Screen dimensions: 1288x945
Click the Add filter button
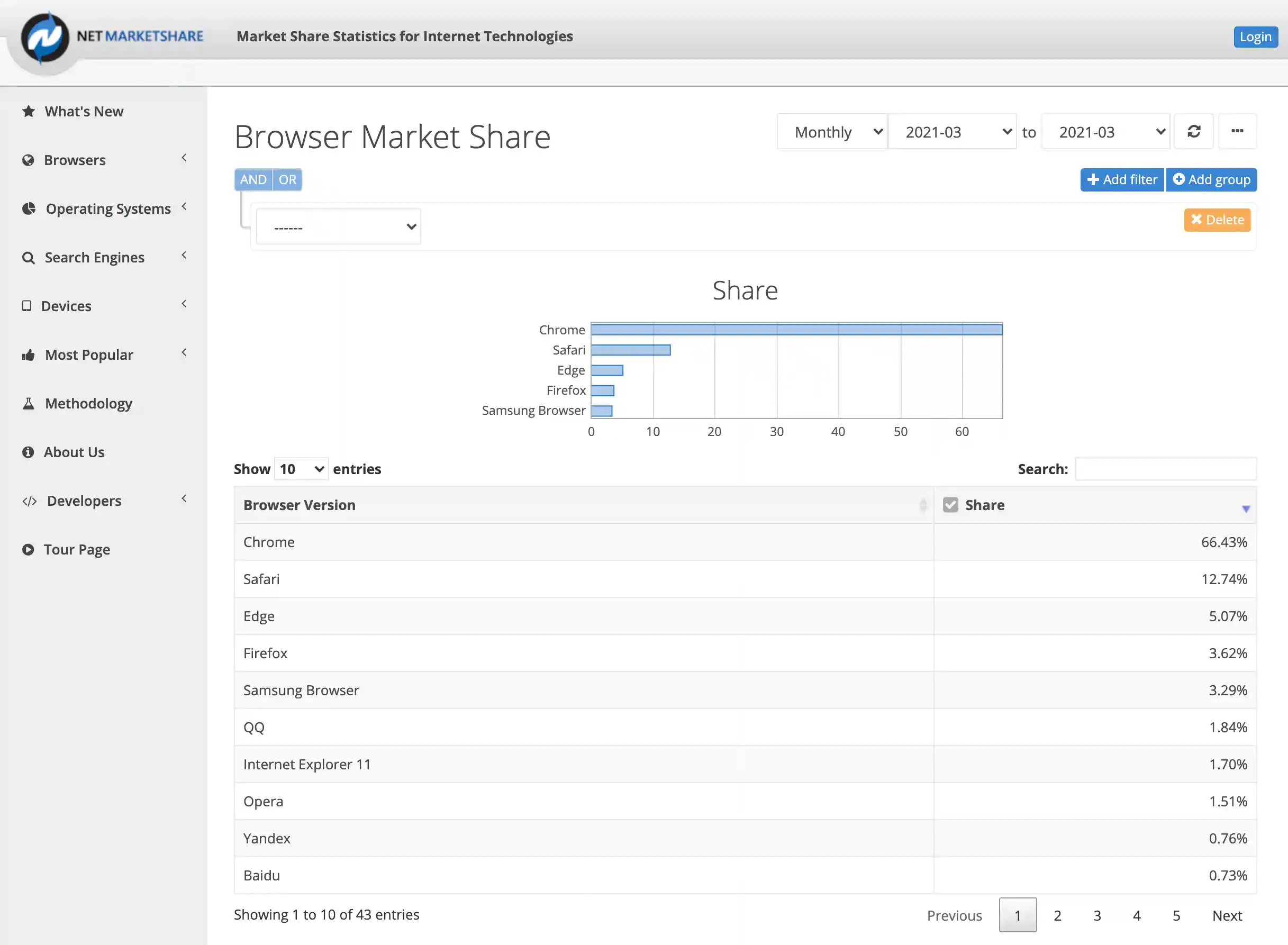coord(1121,179)
